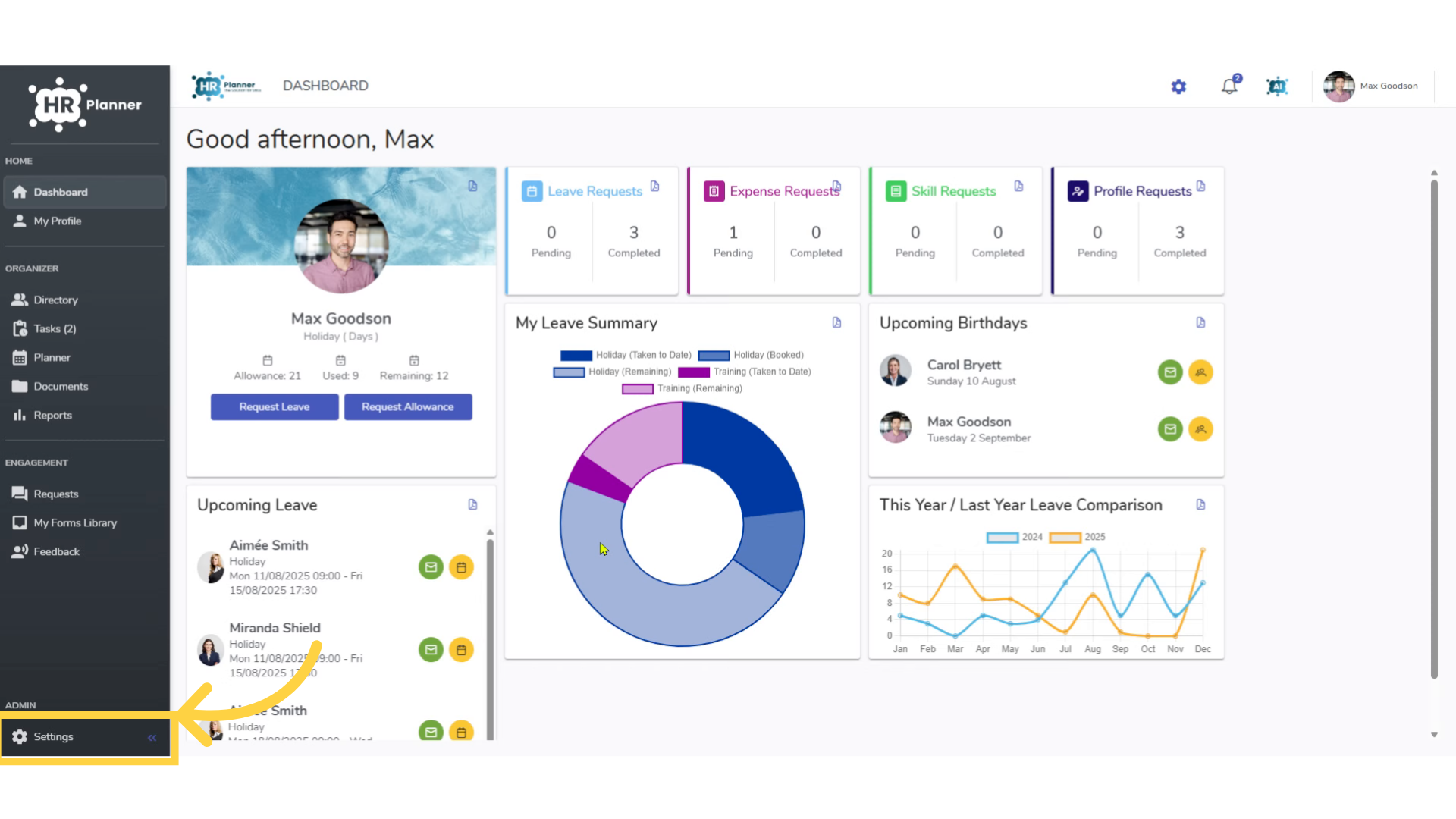Open My Profile in sidebar
Screen dimensions: 1456x819
[x=84, y=221]
